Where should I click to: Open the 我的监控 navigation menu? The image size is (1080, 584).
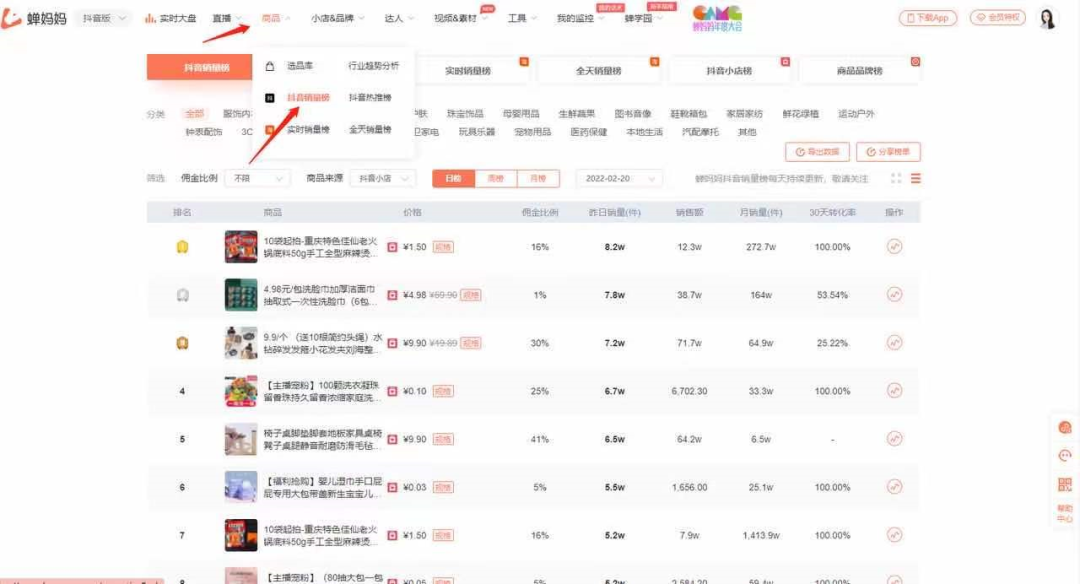click(x=580, y=18)
